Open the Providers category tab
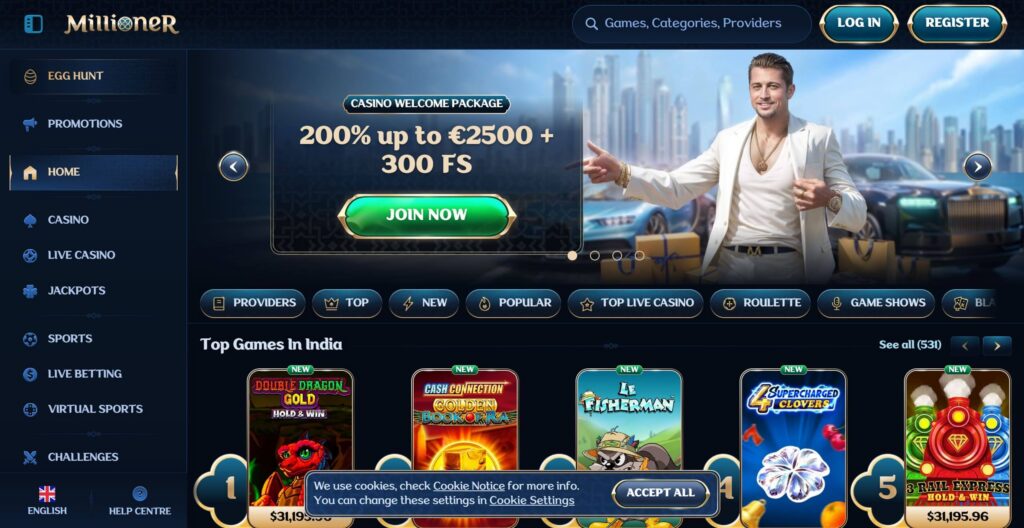This screenshot has width=1024, height=528. point(253,303)
